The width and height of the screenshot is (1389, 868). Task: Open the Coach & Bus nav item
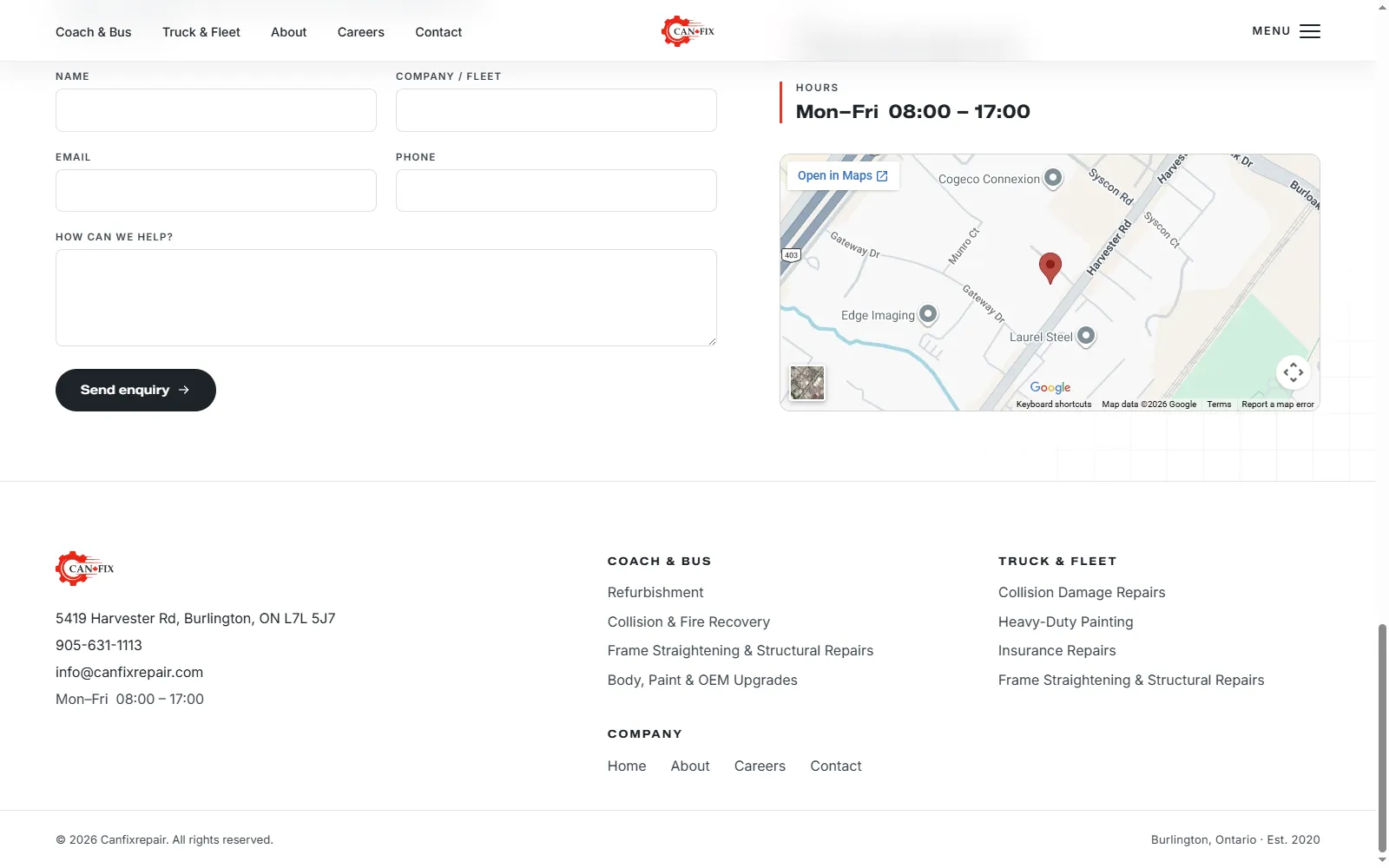[x=94, y=32]
